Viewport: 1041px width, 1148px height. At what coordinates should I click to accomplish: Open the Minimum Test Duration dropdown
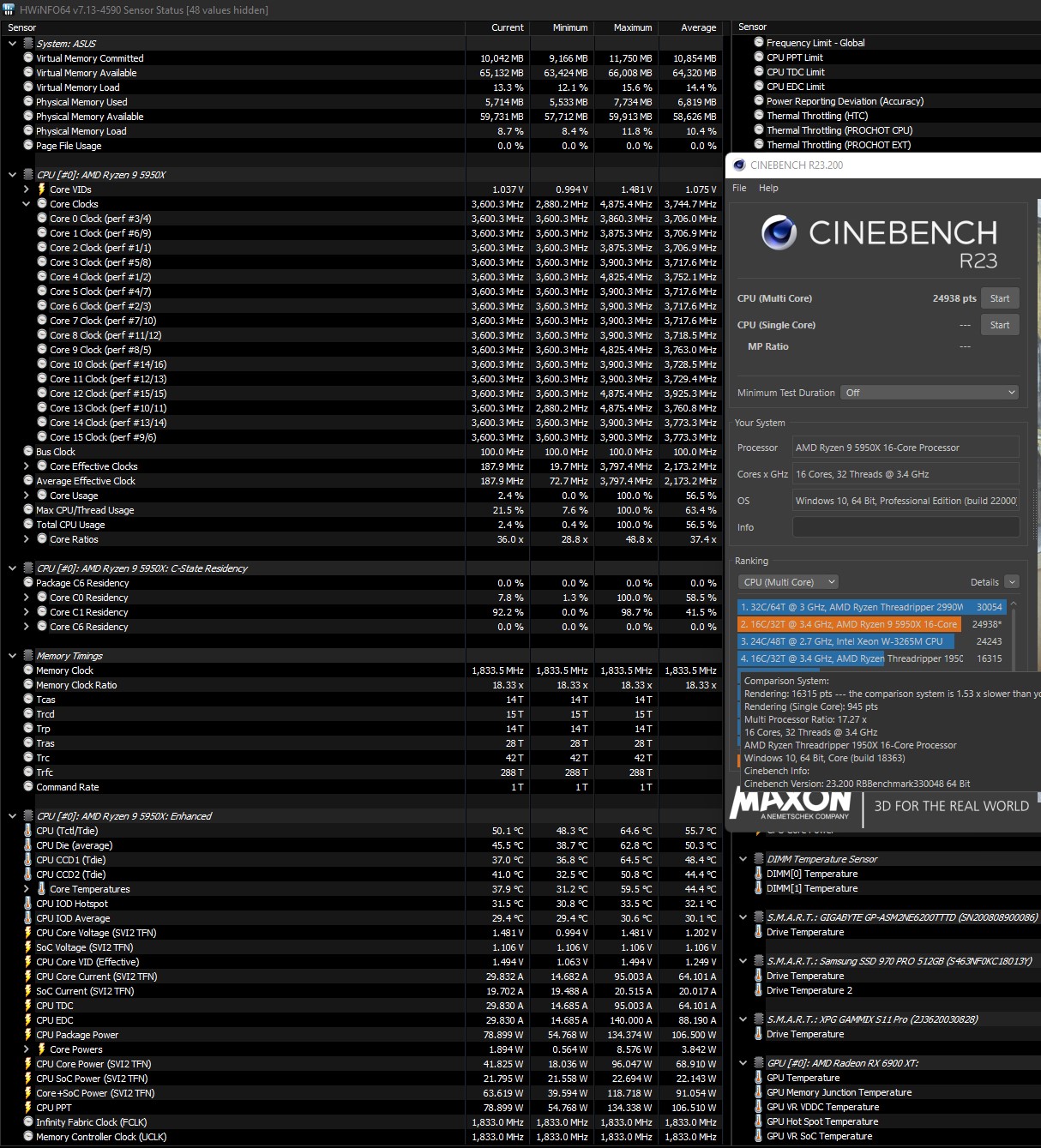coord(930,393)
